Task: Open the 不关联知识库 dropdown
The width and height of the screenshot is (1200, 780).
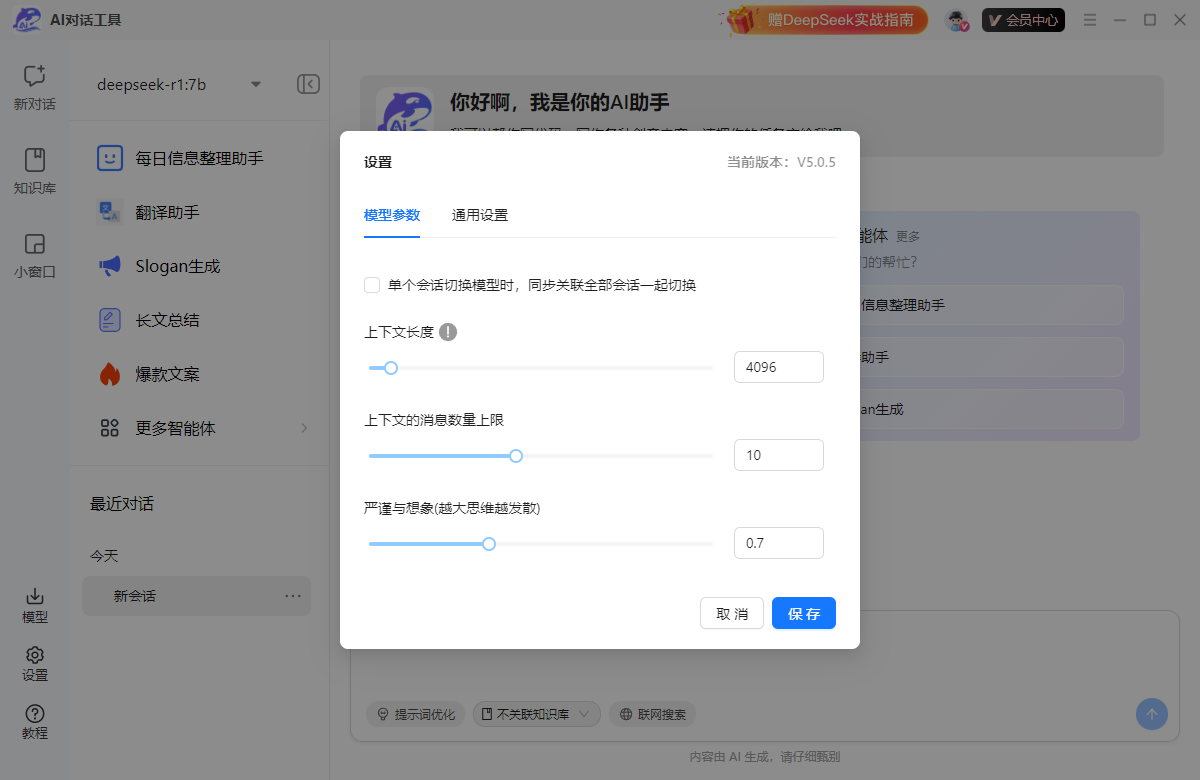Action: click(538, 714)
